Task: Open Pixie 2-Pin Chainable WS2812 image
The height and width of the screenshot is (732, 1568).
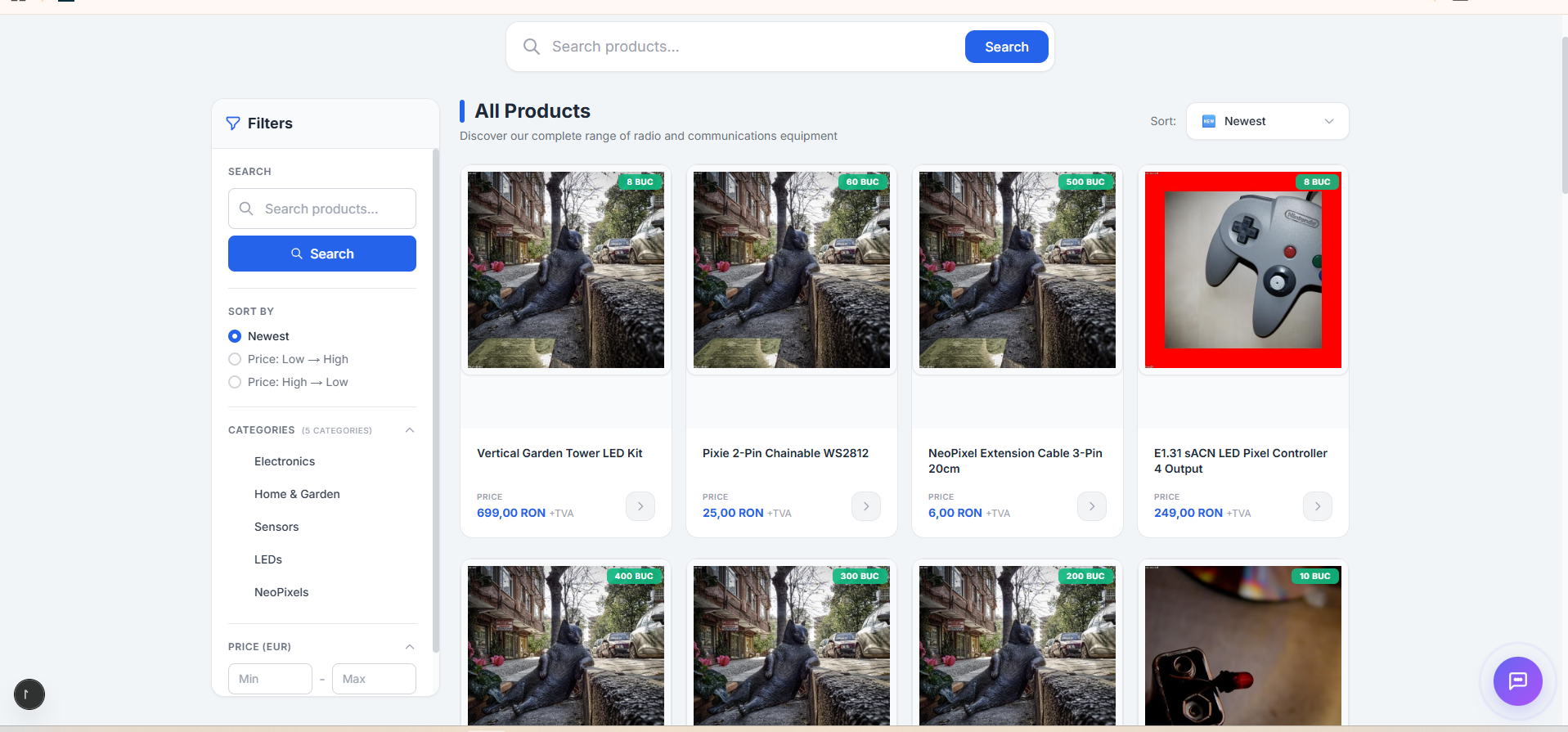Action: 792,270
